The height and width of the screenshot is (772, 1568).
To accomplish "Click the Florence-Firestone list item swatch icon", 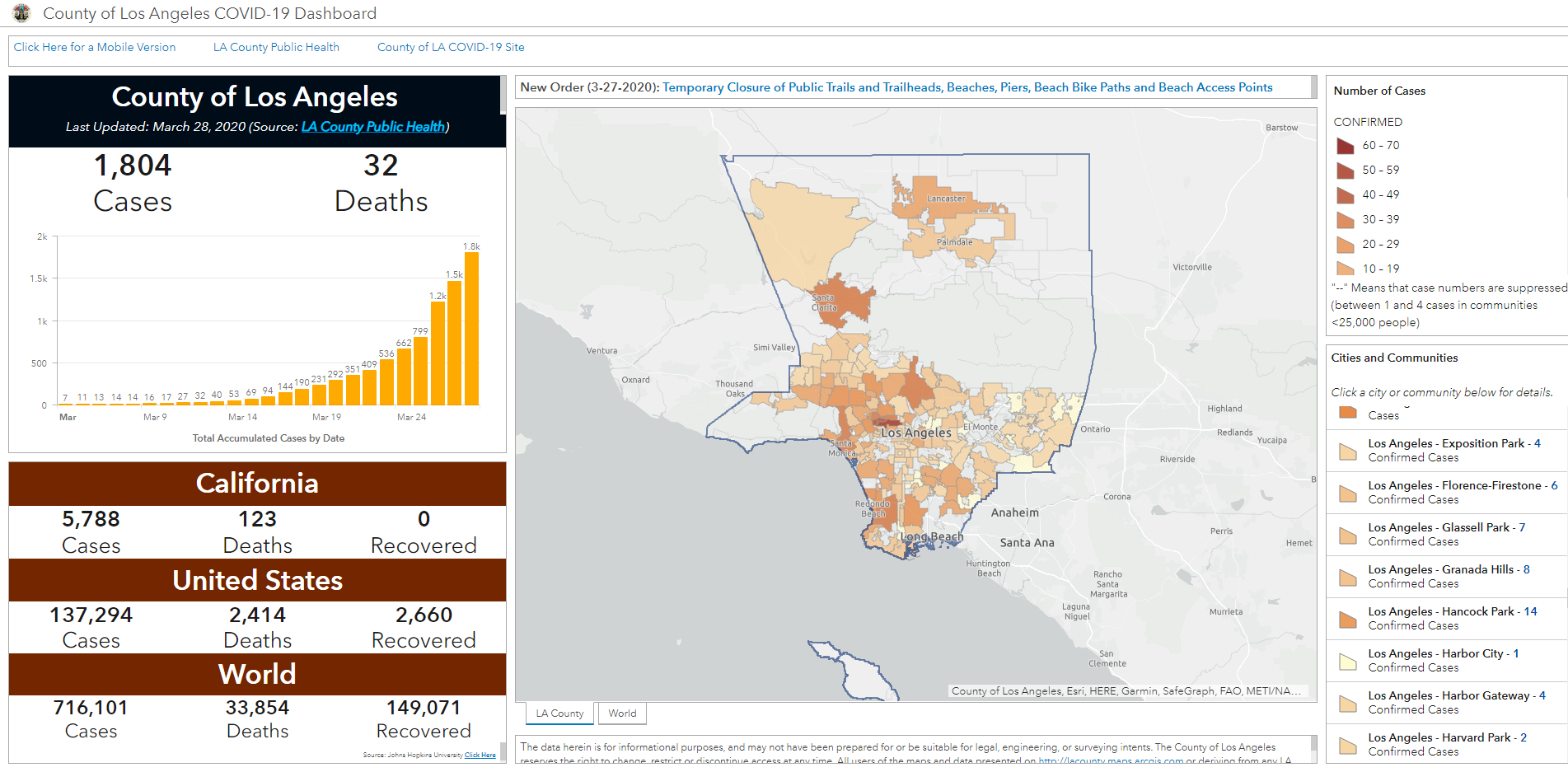I will coord(1348,493).
